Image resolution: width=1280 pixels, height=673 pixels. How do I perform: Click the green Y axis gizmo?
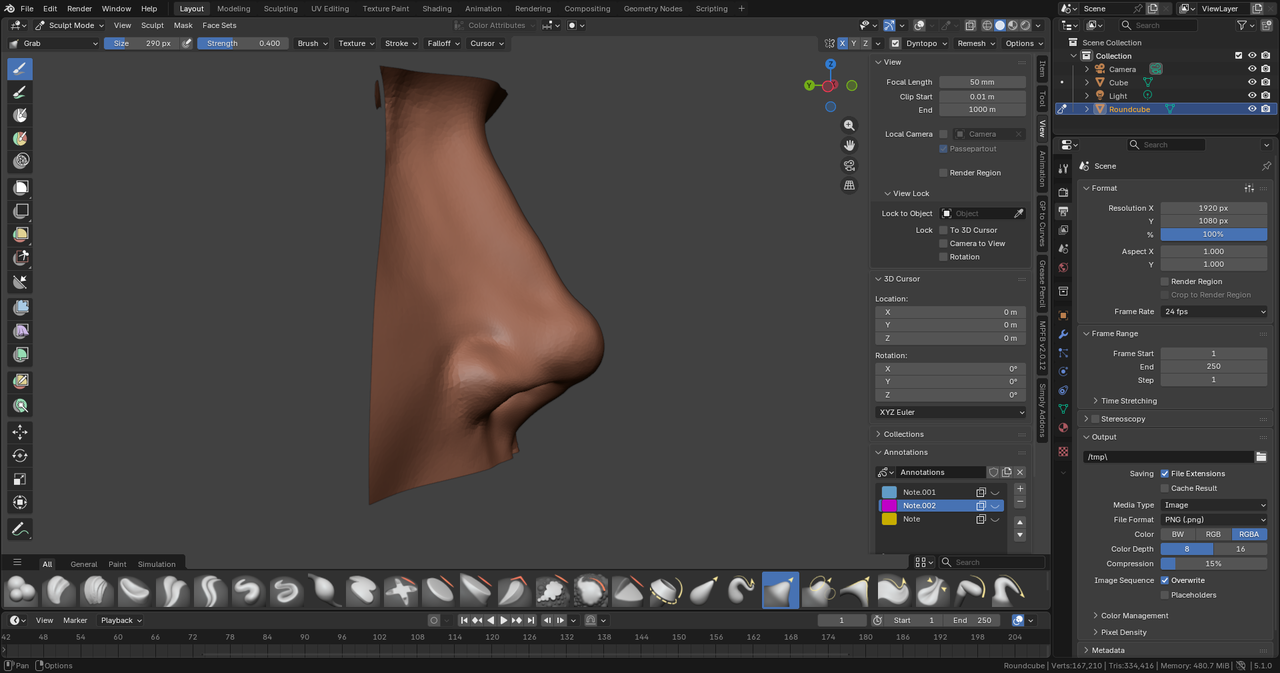tap(809, 86)
